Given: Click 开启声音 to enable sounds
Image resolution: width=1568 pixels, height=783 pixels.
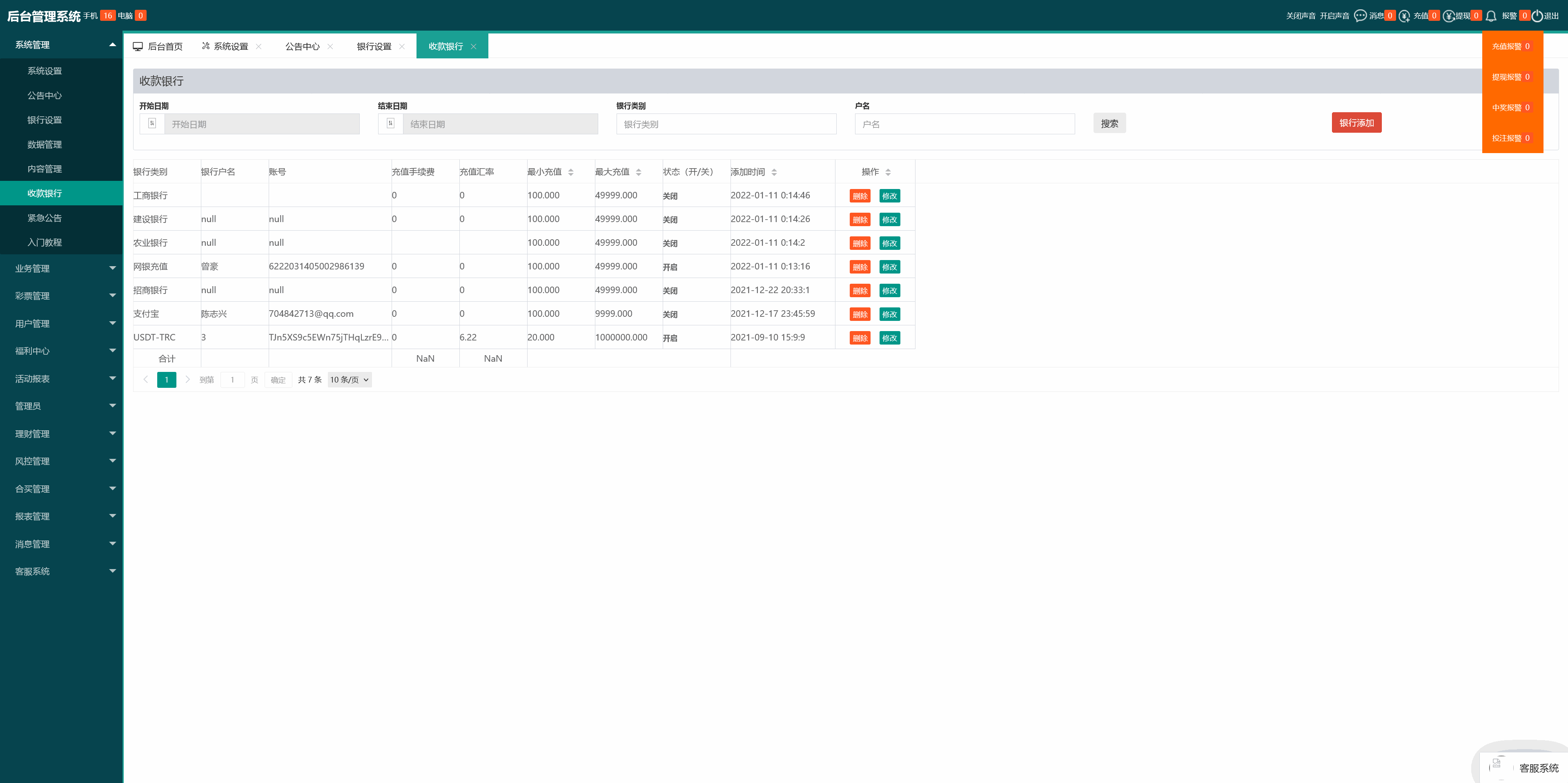Looking at the screenshot, I should tap(1334, 16).
